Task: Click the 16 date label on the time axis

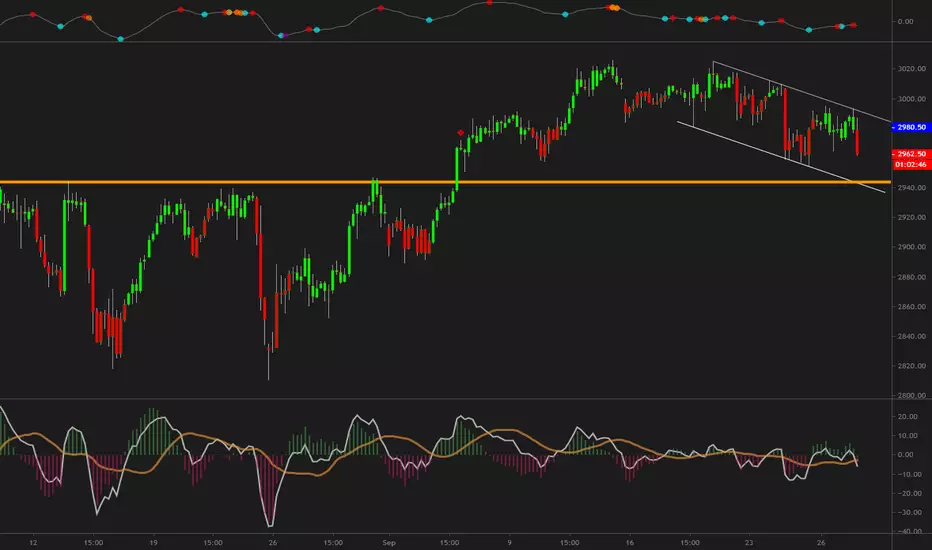Action: pyautogui.click(x=629, y=543)
